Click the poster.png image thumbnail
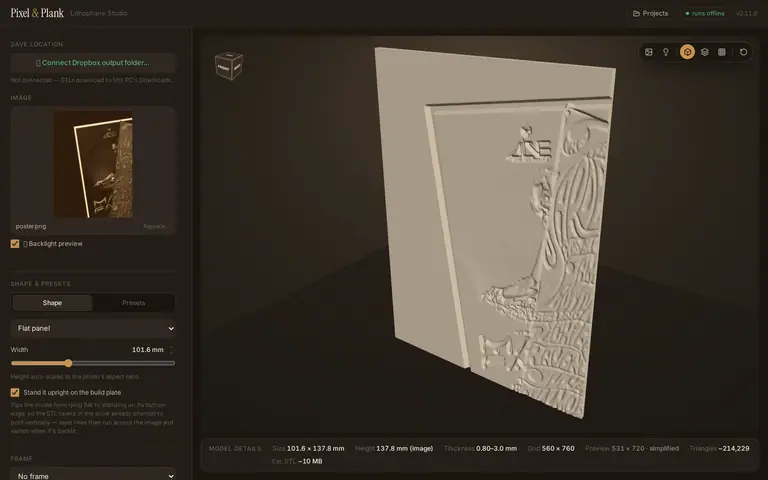Image resolution: width=768 pixels, height=480 pixels. pyautogui.click(x=93, y=165)
